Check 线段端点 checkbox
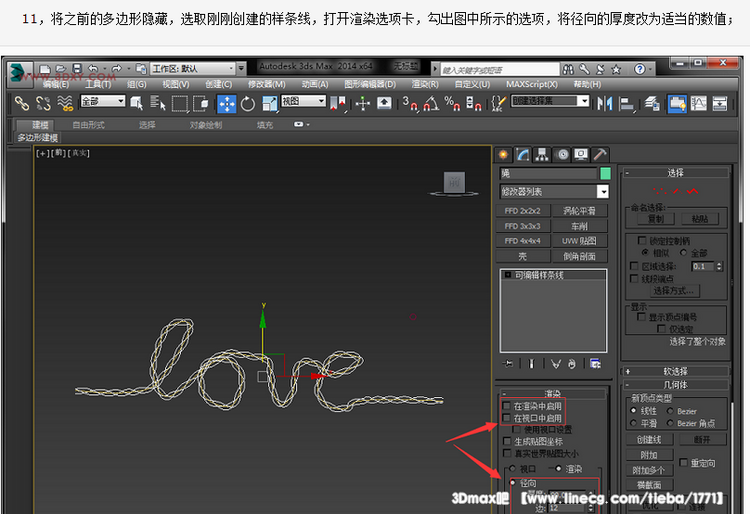 tap(634, 278)
